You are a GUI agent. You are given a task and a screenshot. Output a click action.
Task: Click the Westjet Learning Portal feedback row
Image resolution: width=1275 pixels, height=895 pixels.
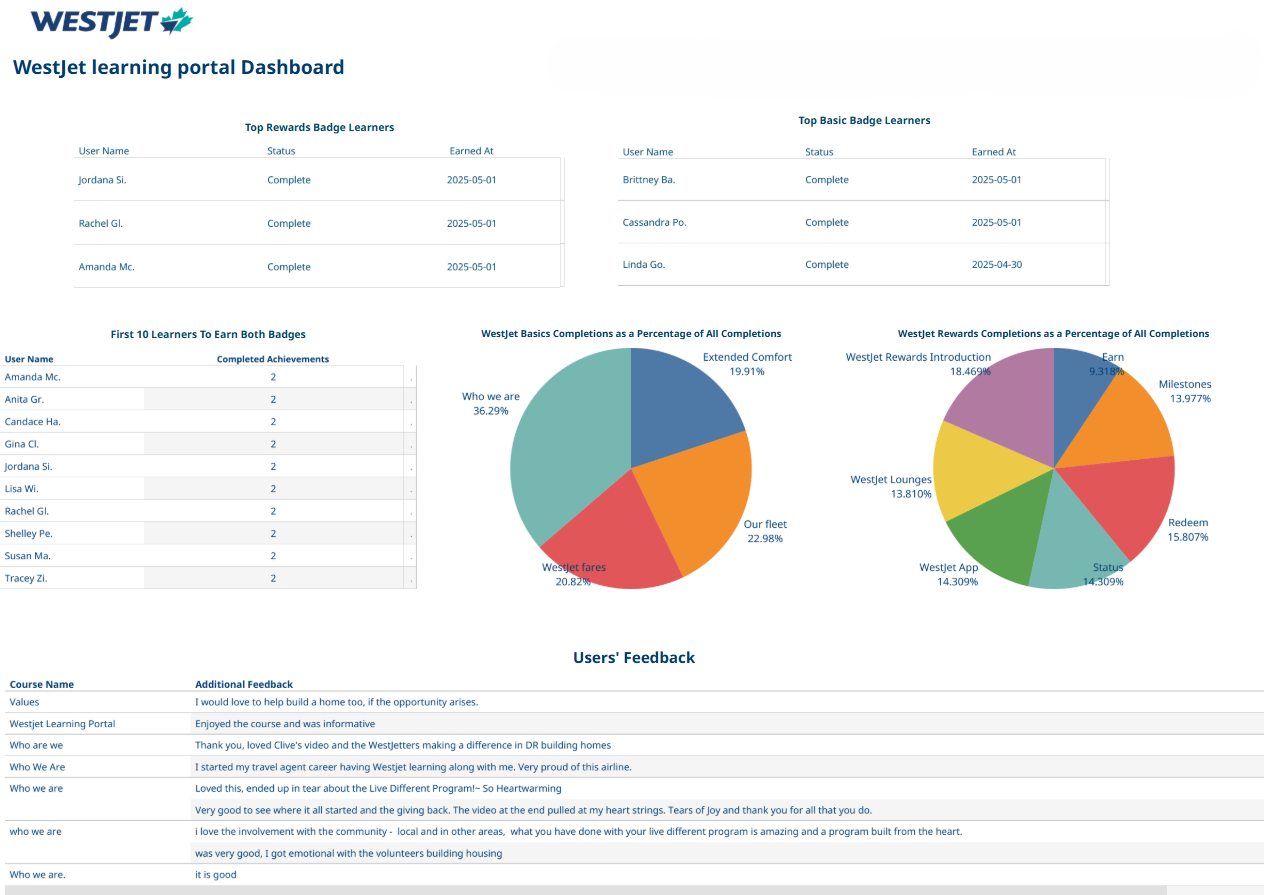pos(634,724)
